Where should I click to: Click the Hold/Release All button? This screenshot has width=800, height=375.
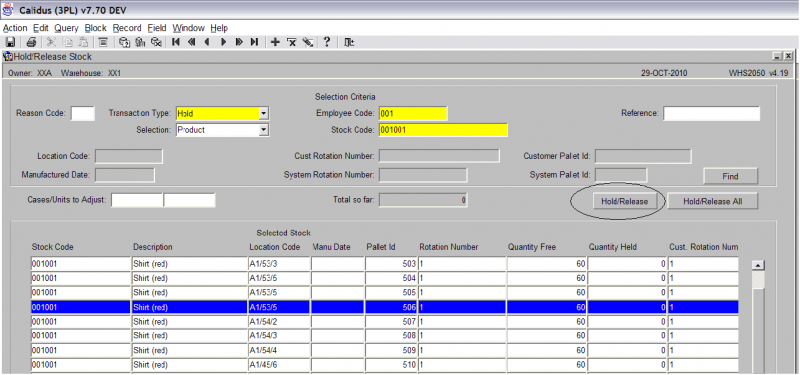[712, 201]
